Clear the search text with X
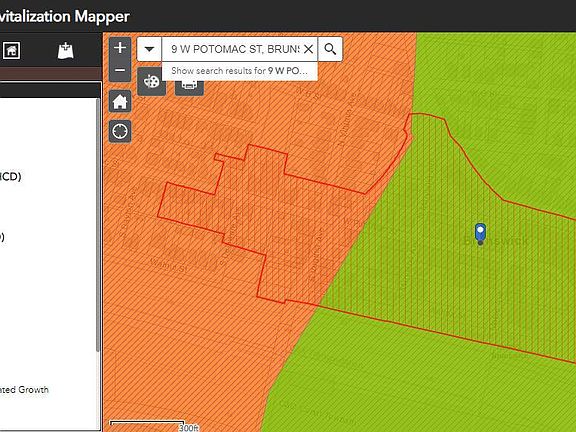Screen dimensions: 576x432 [309, 49]
